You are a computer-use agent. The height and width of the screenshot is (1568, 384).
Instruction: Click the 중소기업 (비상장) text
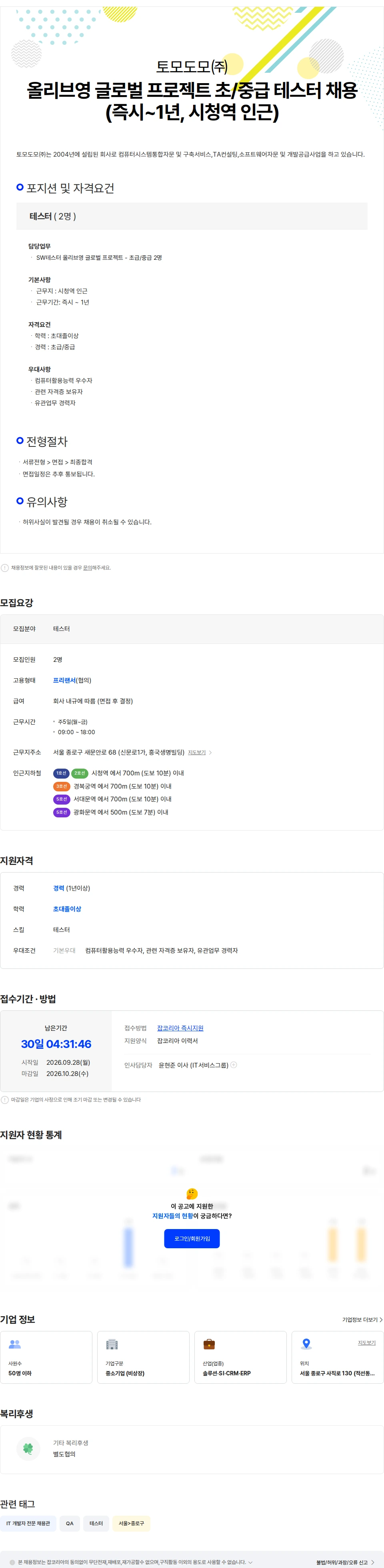point(125,1373)
